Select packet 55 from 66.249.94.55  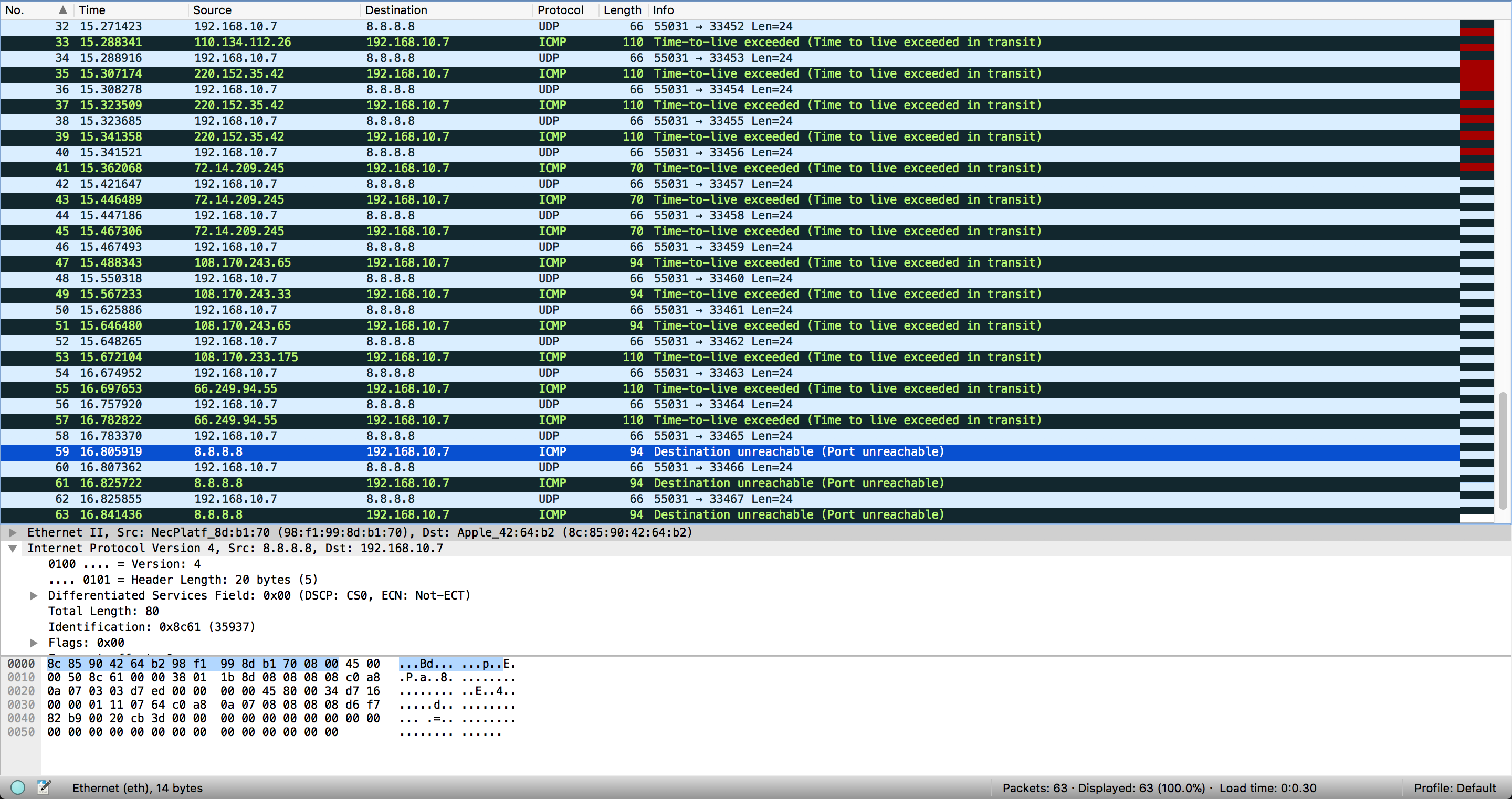(x=730, y=388)
